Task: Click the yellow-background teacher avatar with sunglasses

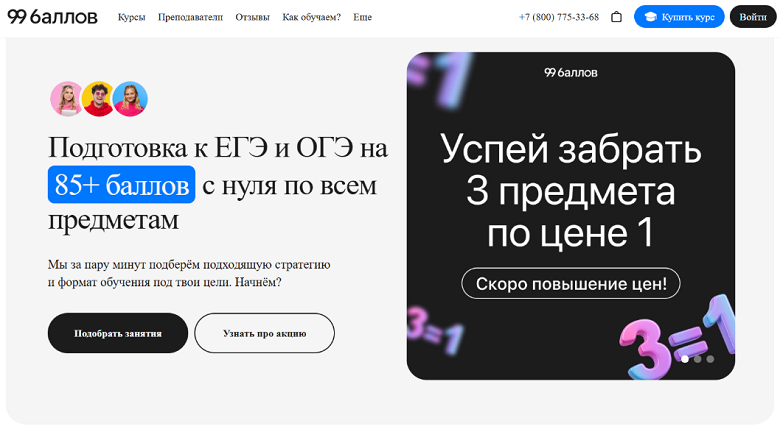Action: [x=98, y=99]
